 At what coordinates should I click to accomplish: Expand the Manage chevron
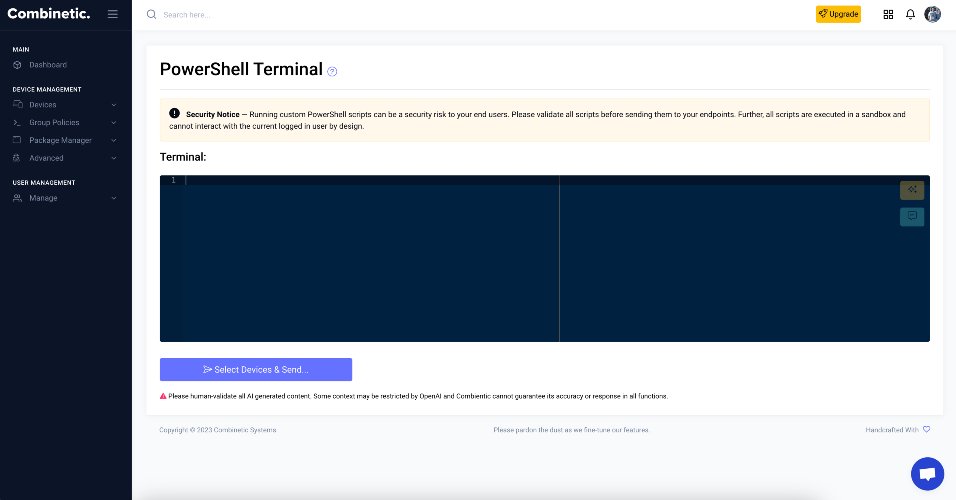[114, 198]
